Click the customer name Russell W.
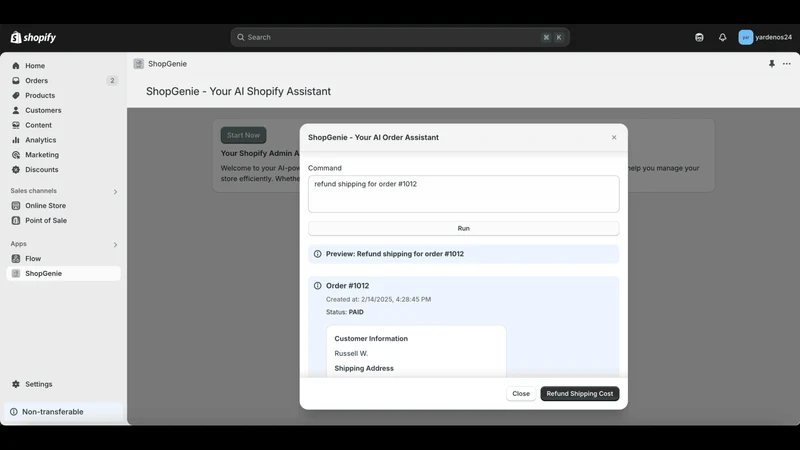 [351, 354]
